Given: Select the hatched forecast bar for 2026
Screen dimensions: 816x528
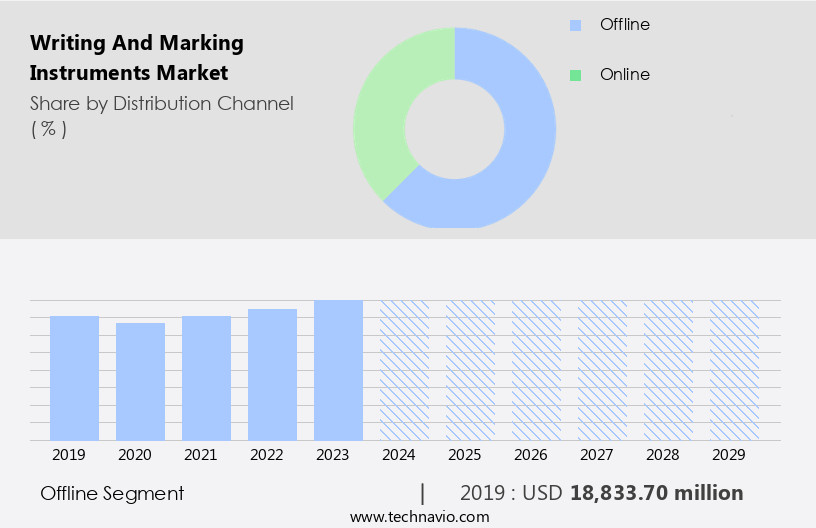Looking at the screenshot, I should [536, 370].
